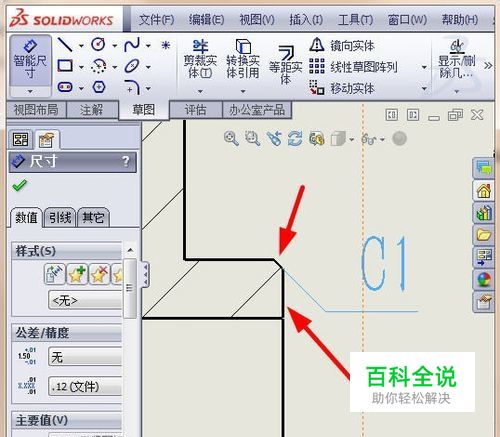Click the Offset Entities tool
The height and width of the screenshot is (437, 500).
pyautogui.click(x=286, y=65)
